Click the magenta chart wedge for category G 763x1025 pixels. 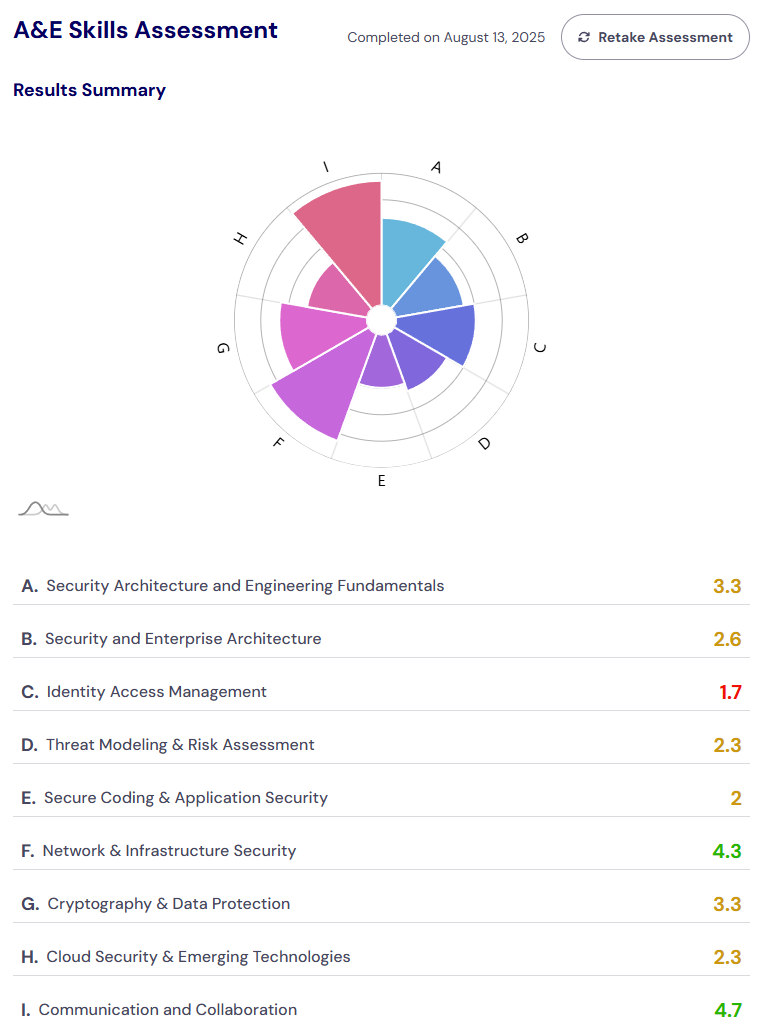click(309, 334)
